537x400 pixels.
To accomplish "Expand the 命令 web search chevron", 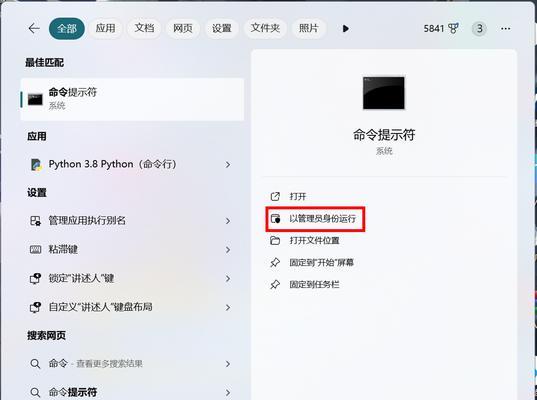I will [228, 364].
